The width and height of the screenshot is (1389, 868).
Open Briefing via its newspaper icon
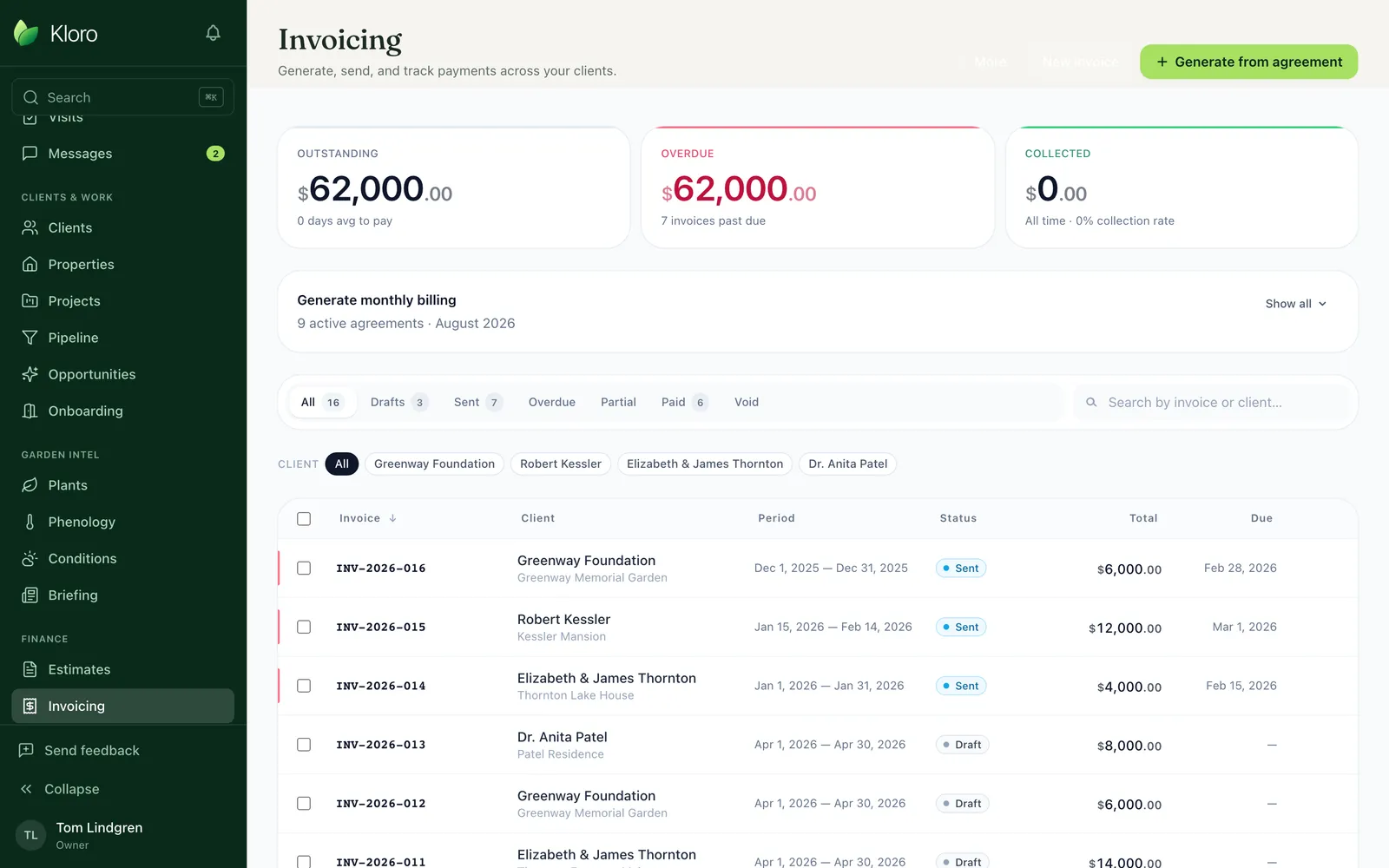[30, 595]
